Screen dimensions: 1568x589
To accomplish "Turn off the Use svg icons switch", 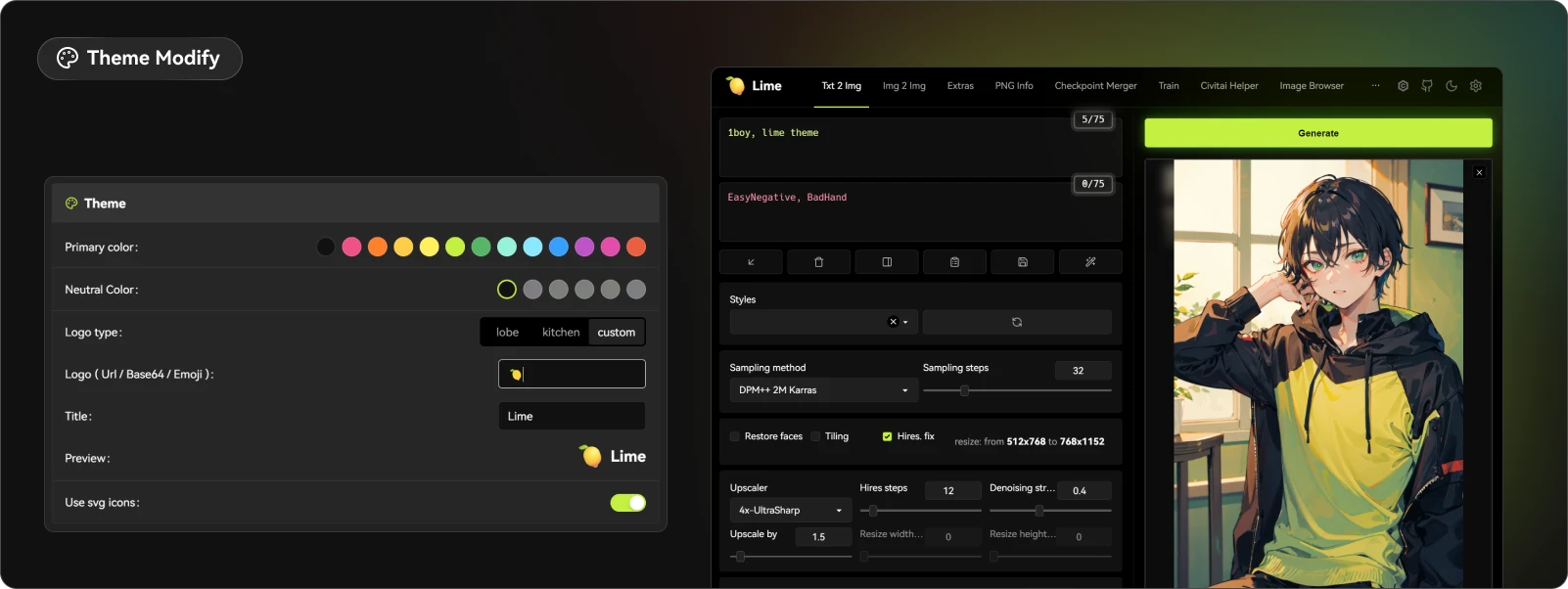I will (x=627, y=503).
